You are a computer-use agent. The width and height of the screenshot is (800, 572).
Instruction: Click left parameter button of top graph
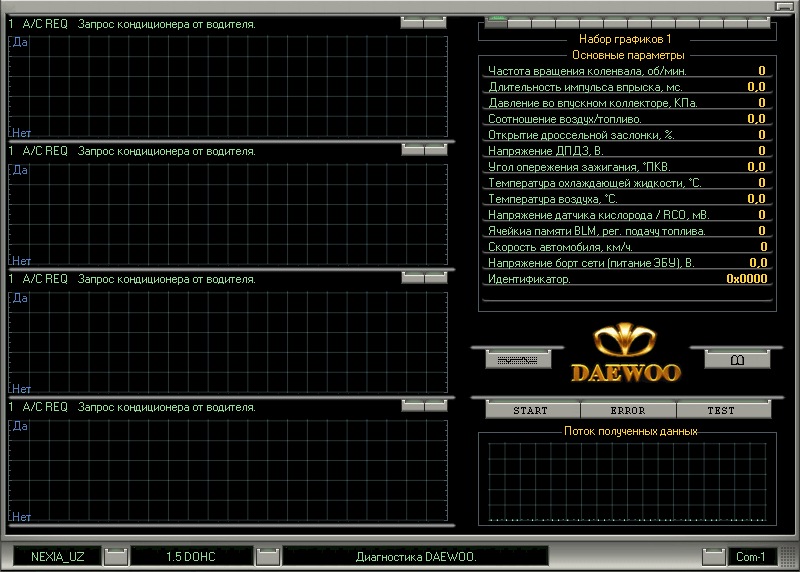pos(412,22)
